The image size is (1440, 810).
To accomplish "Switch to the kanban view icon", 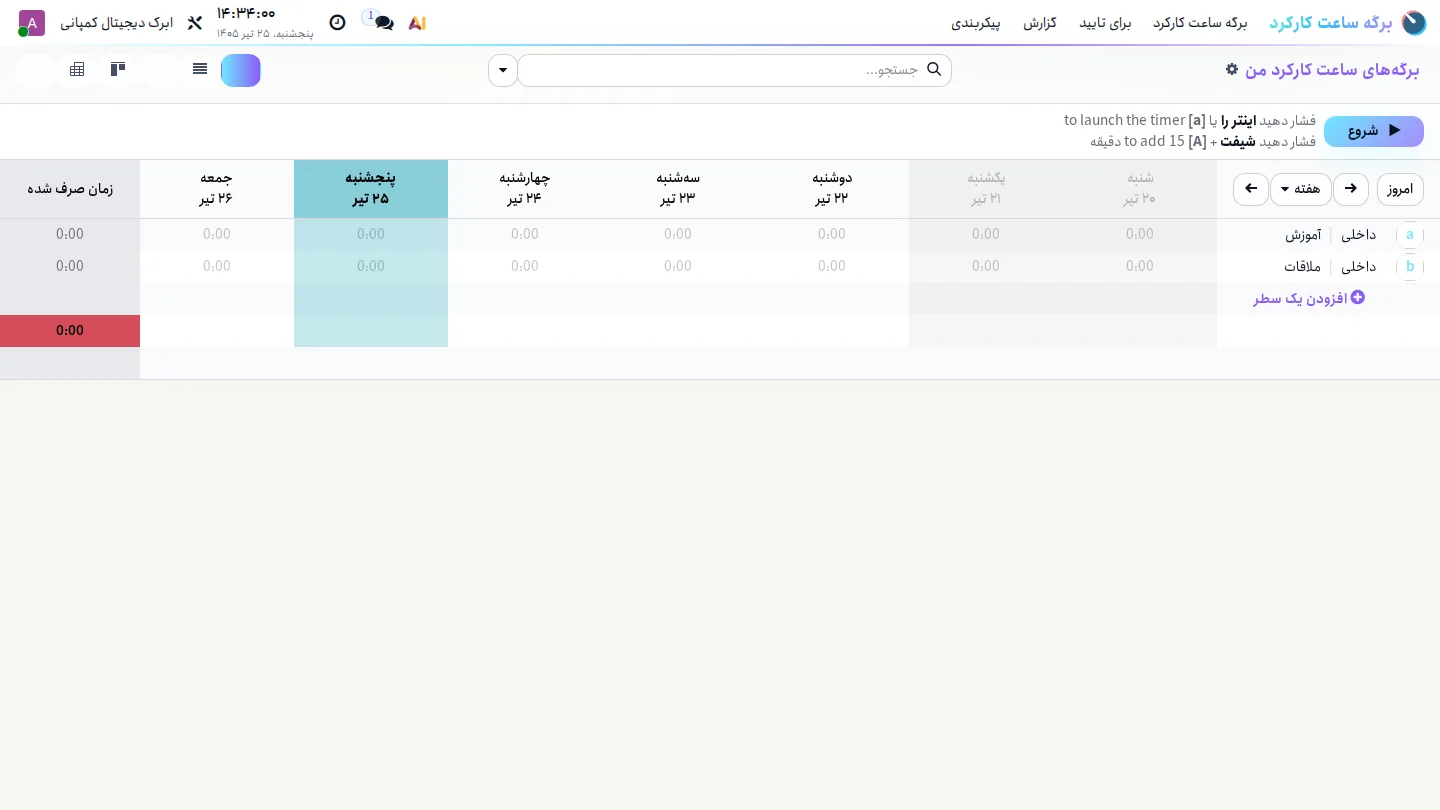I will (118, 70).
